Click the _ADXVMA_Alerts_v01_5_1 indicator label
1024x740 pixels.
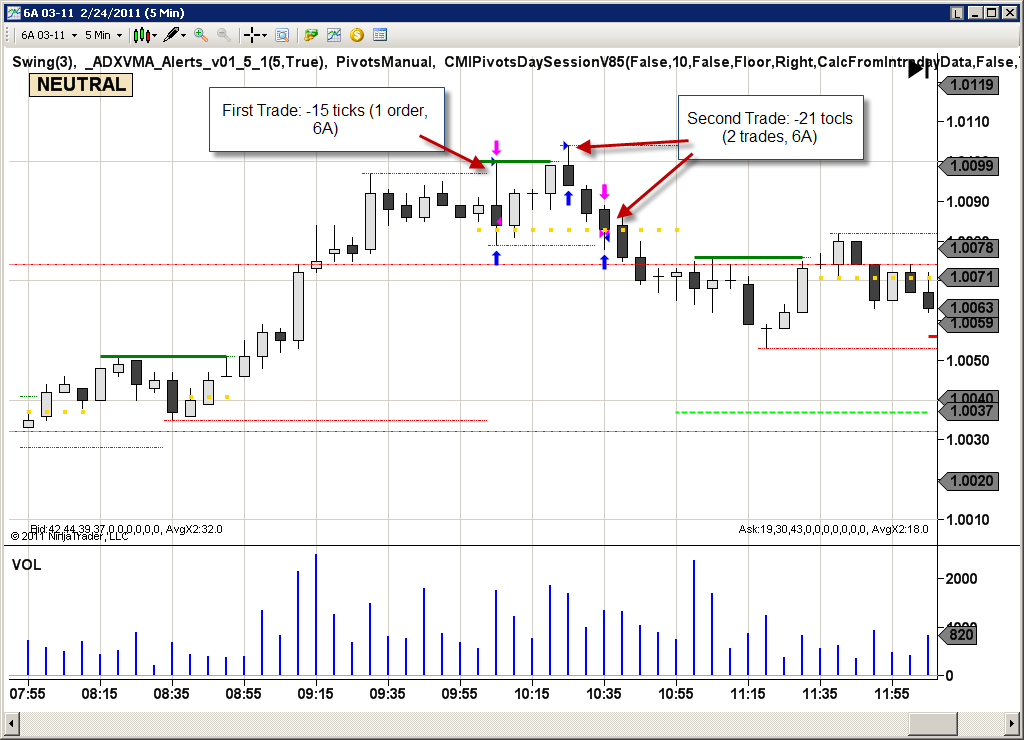[204, 62]
